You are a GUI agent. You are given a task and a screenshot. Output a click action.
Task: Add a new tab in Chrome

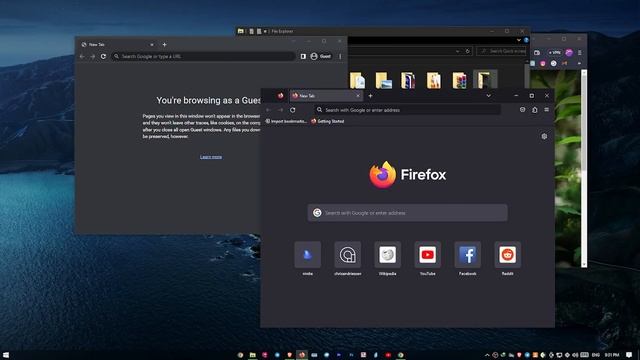(164, 44)
